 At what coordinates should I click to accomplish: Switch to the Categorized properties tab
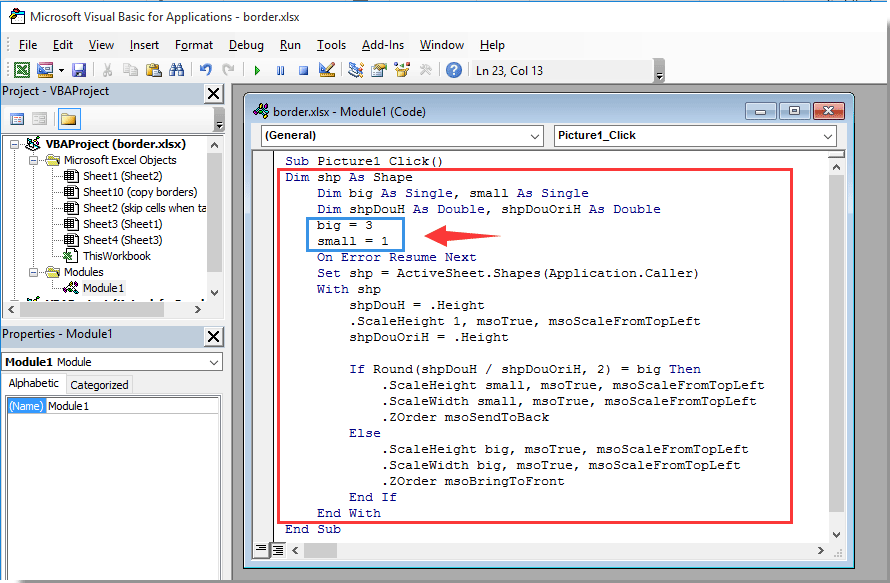click(x=99, y=384)
